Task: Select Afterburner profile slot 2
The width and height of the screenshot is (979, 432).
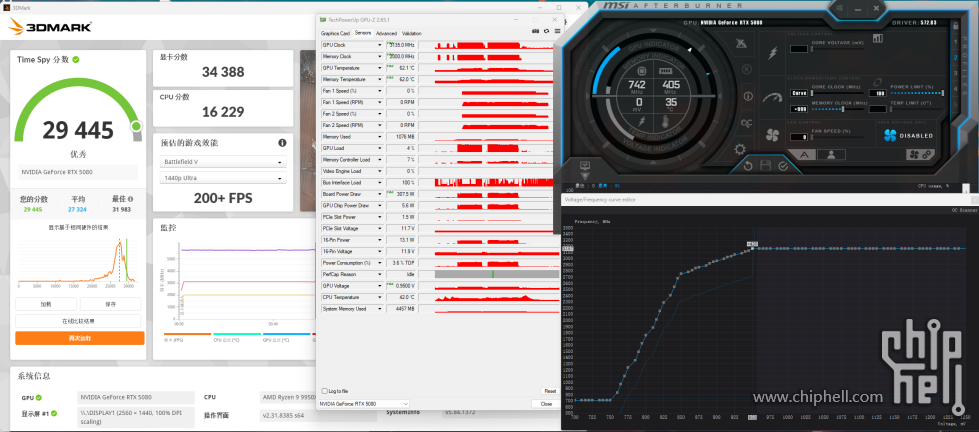Action: pyautogui.click(x=955, y=57)
